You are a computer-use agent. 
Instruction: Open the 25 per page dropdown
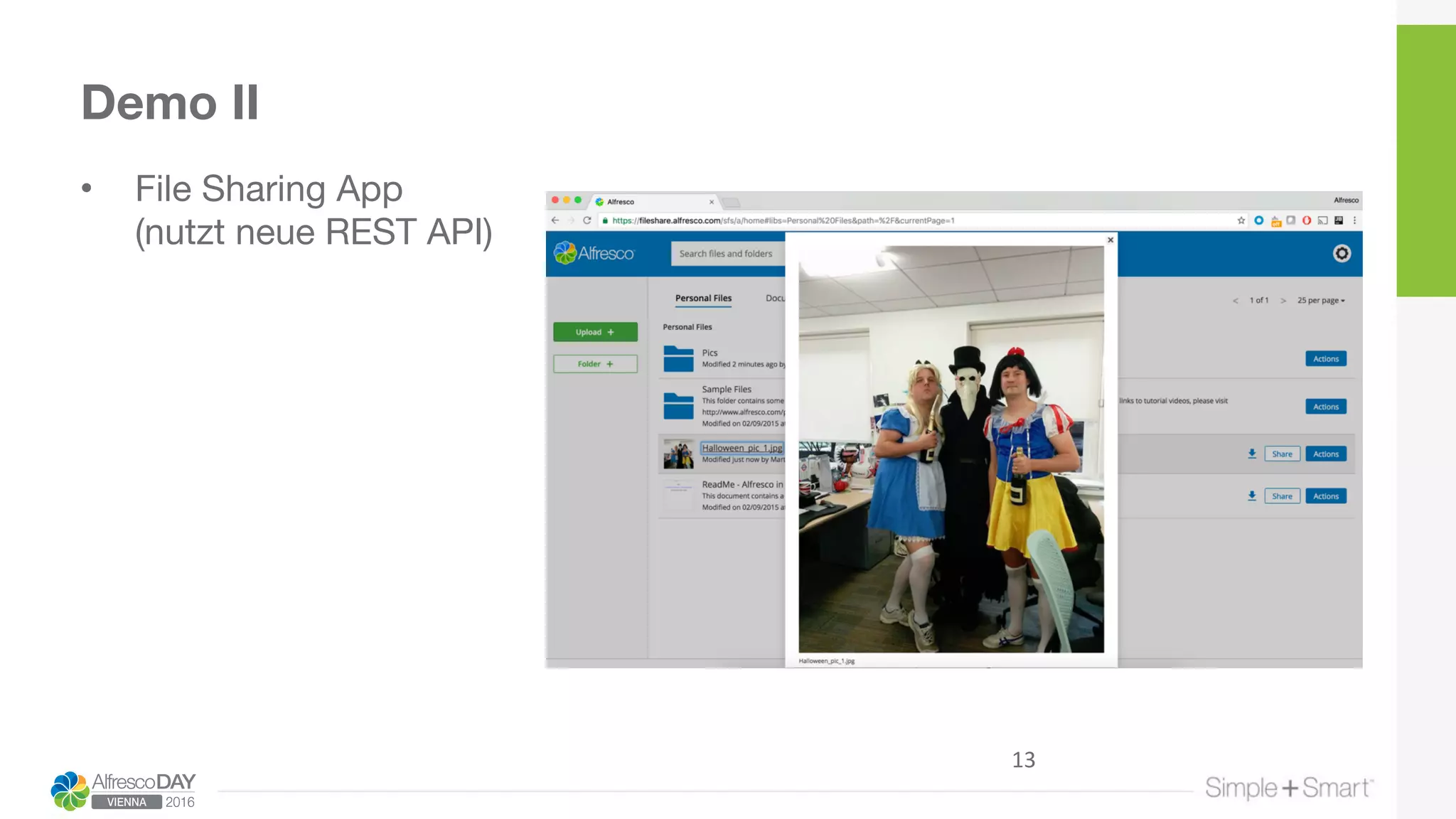coord(1321,301)
